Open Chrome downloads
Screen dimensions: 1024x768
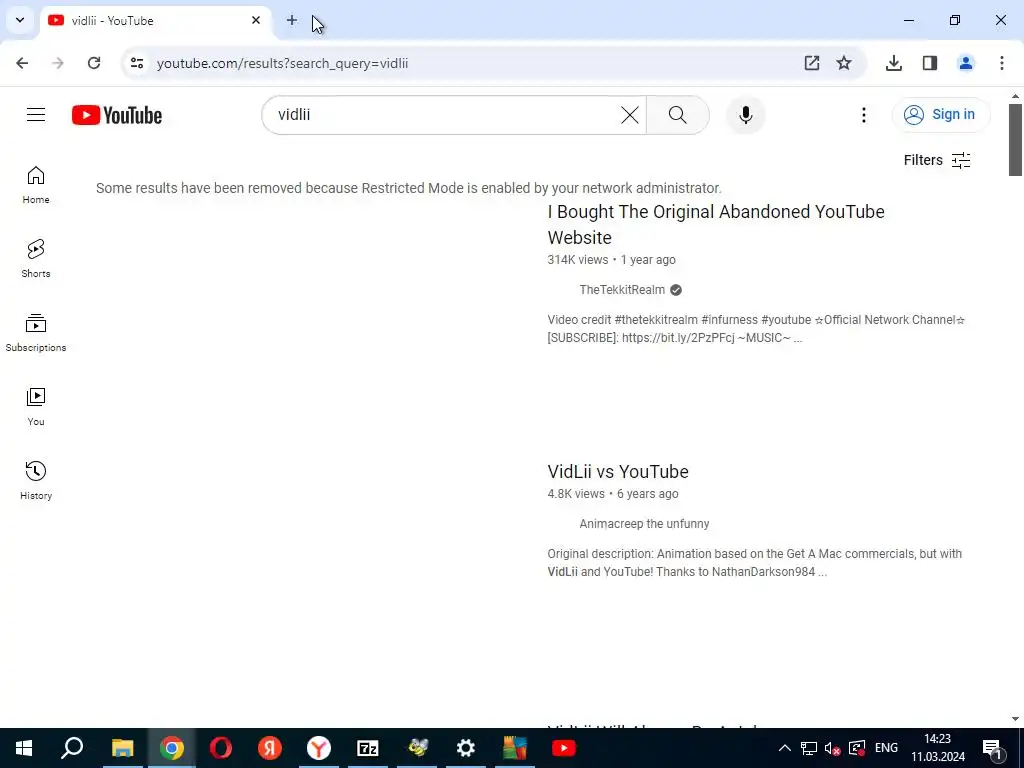(x=893, y=63)
